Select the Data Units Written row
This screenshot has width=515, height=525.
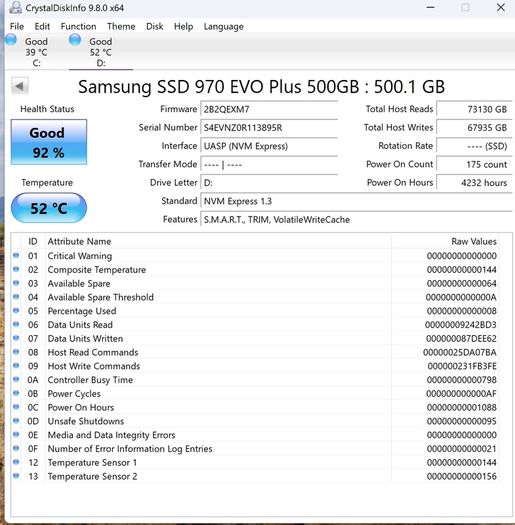coord(255,339)
